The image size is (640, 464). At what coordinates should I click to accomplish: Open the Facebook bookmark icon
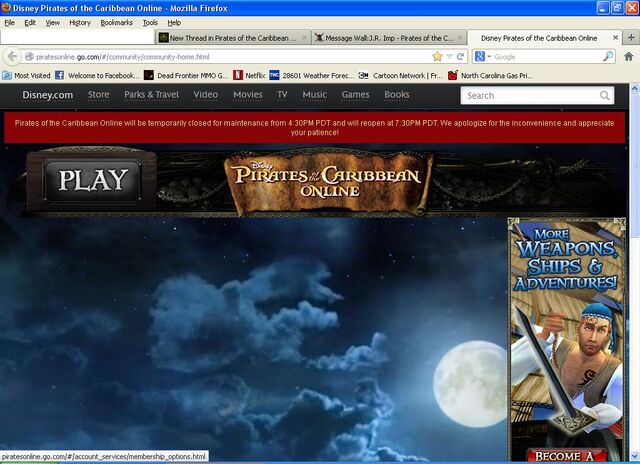pos(59,75)
